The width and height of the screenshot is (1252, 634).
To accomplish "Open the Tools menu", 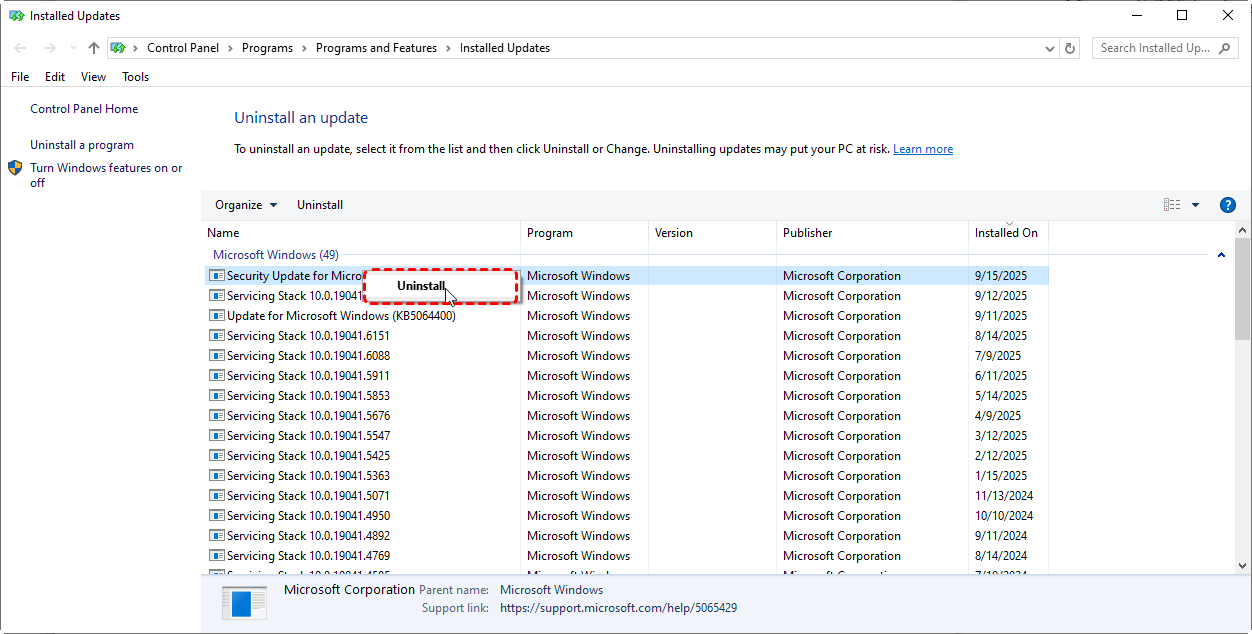I will (x=135, y=77).
